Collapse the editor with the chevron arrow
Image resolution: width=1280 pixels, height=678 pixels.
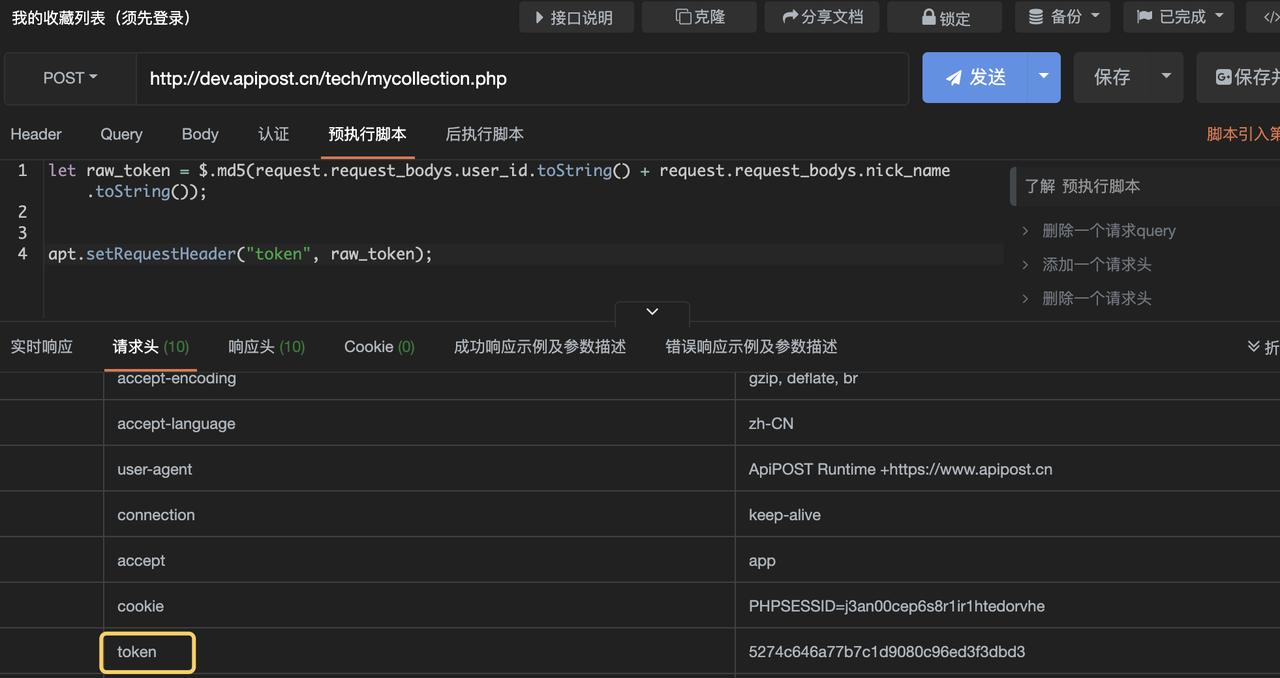click(652, 311)
